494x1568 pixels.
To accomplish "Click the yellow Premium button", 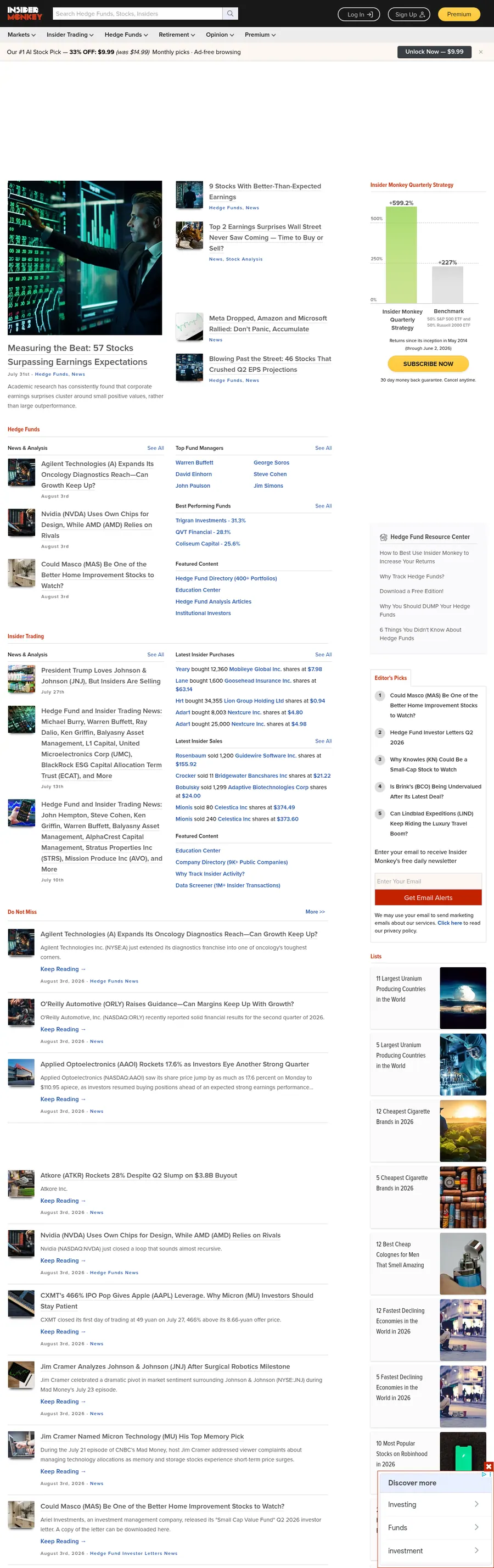I will [459, 14].
